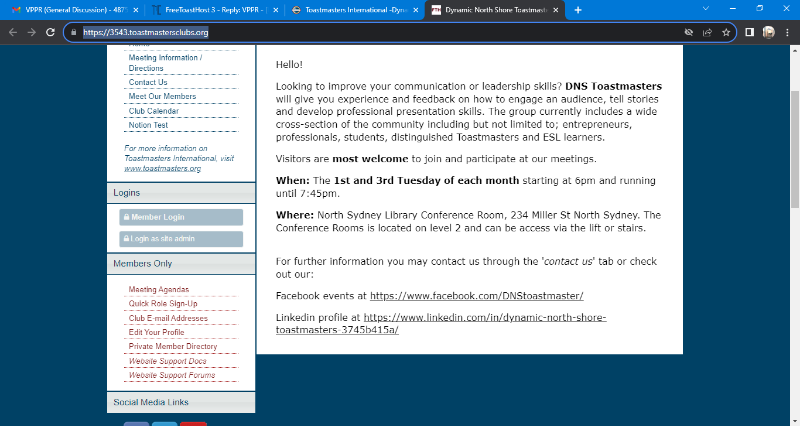
Task: Click the new tab plus button
Action: [578, 9]
